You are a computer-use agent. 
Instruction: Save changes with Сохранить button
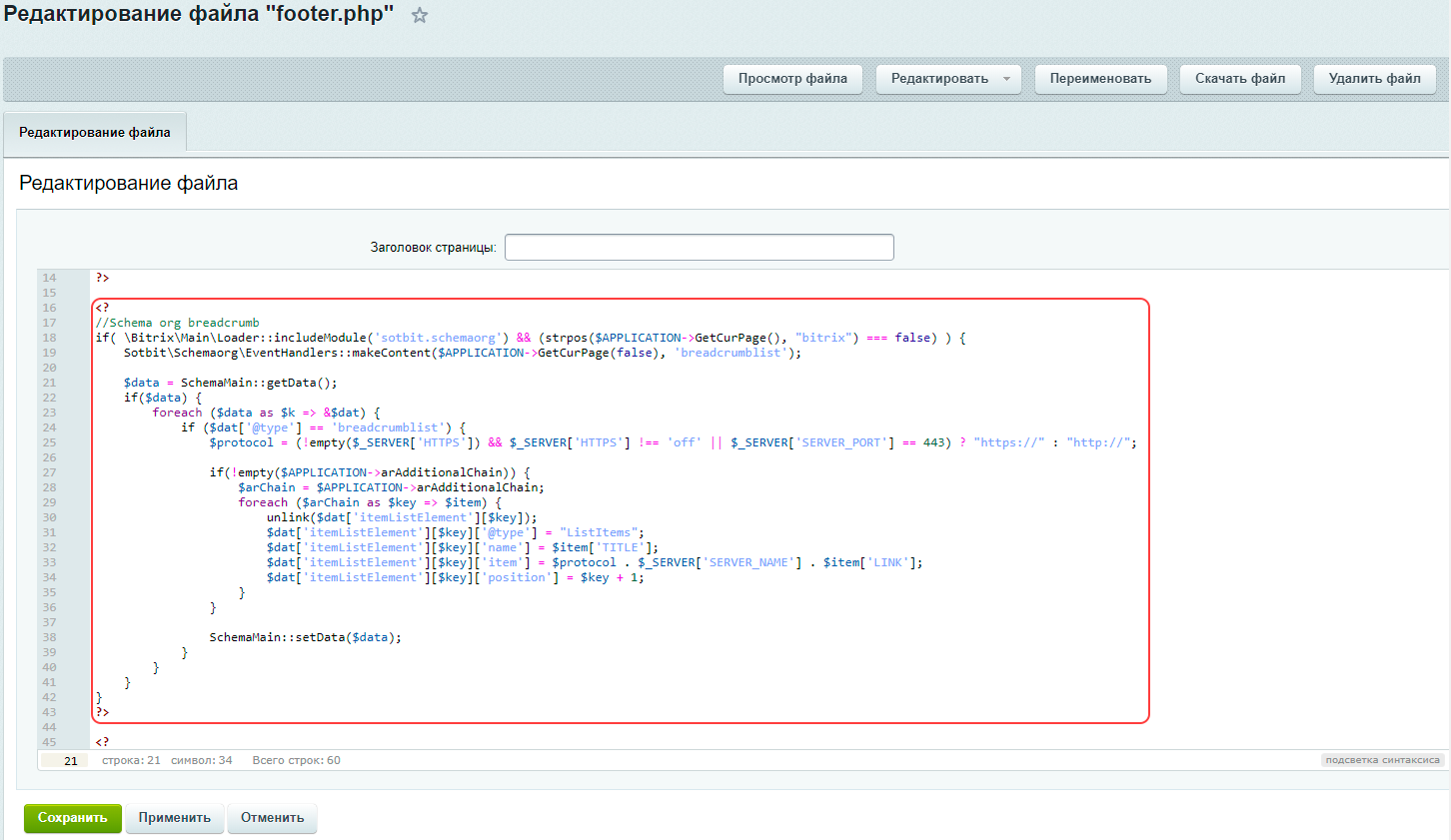72,818
